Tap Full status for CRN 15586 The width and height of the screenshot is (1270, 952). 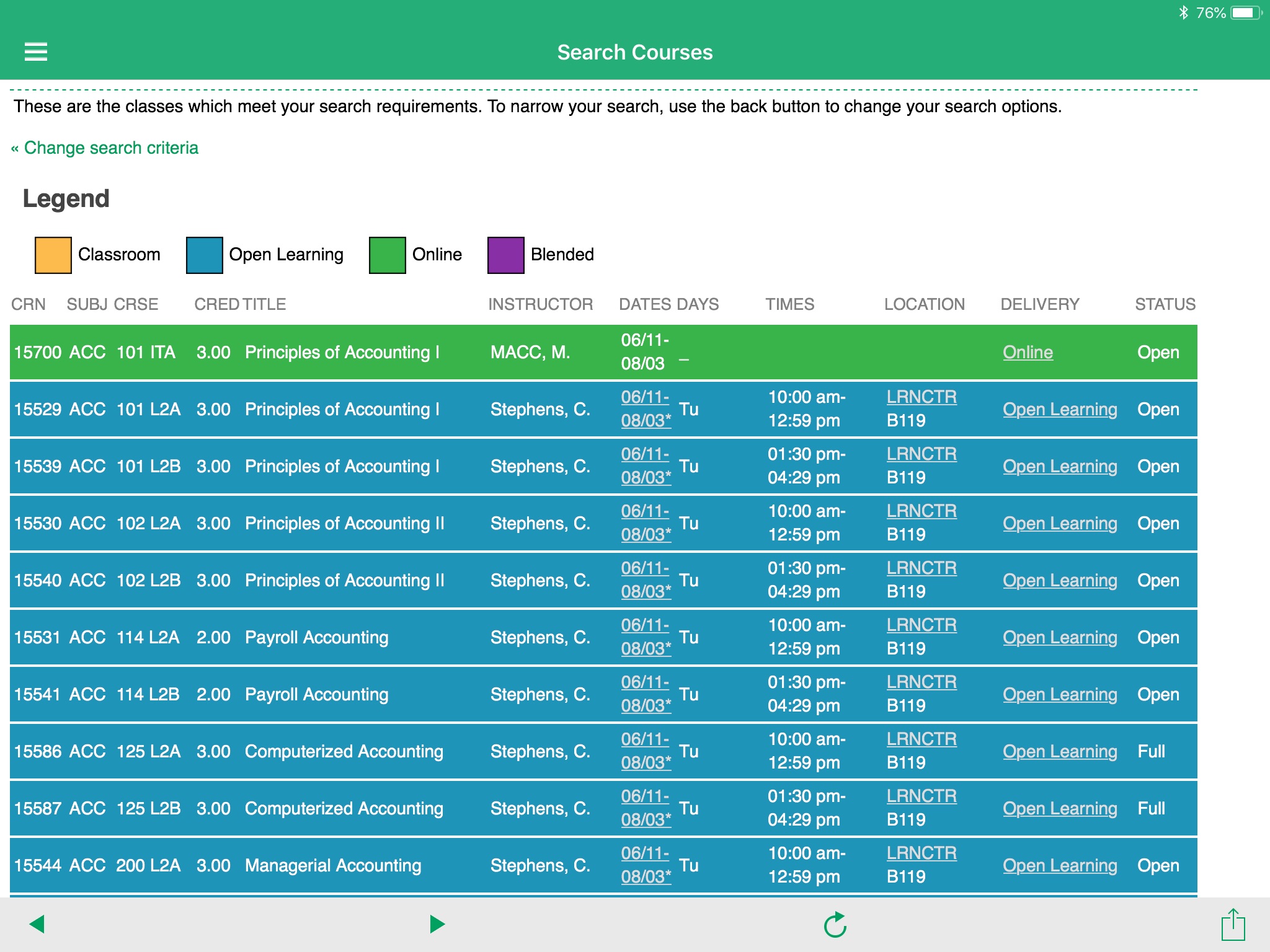coord(1151,751)
